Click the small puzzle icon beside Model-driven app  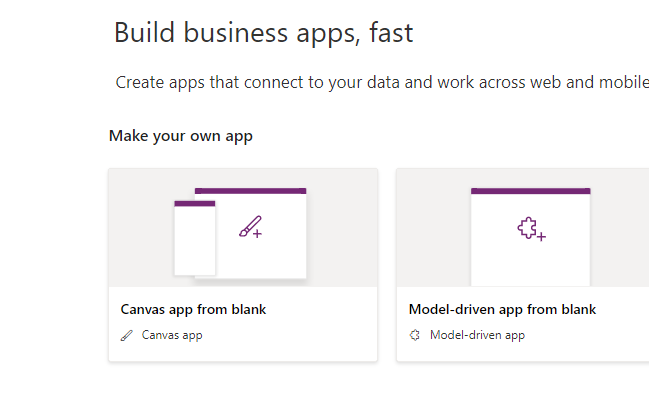(415, 335)
